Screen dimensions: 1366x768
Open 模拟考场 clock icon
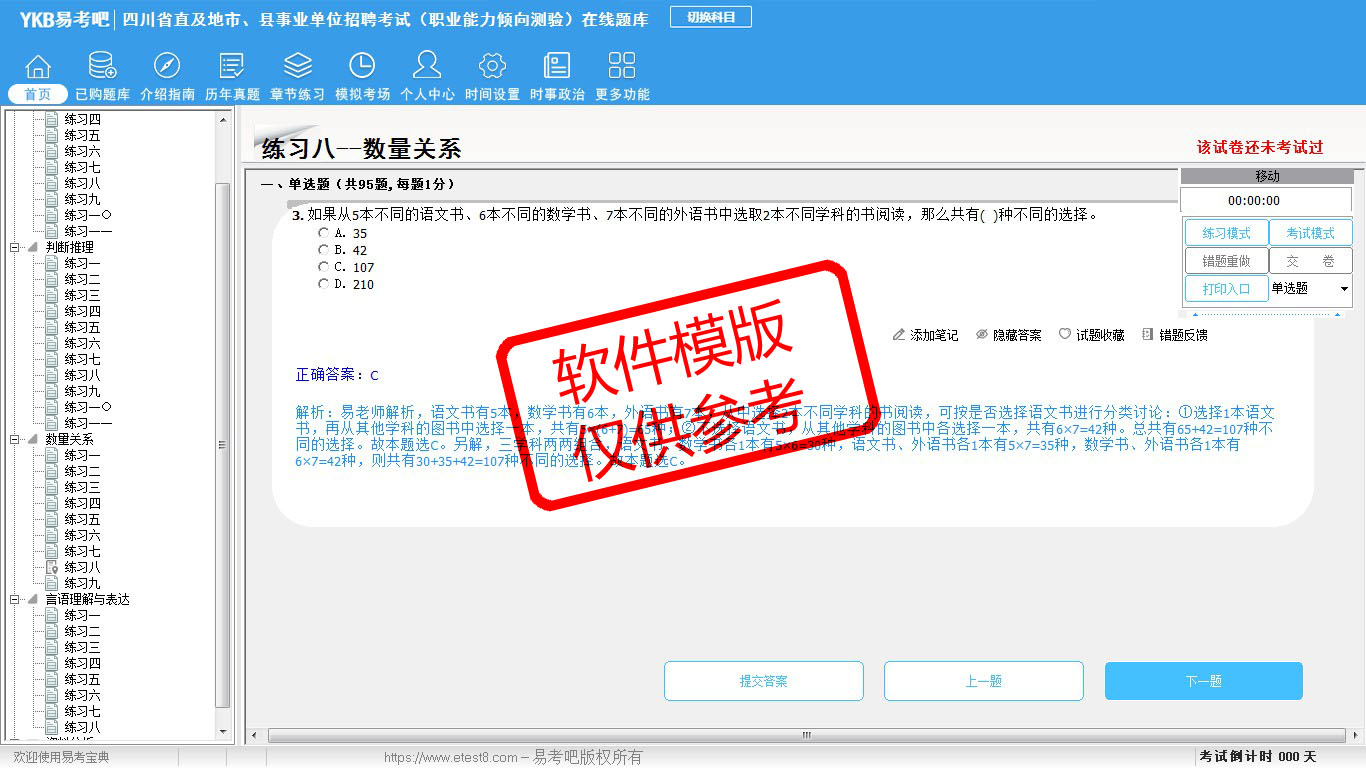[x=362, y=67]
